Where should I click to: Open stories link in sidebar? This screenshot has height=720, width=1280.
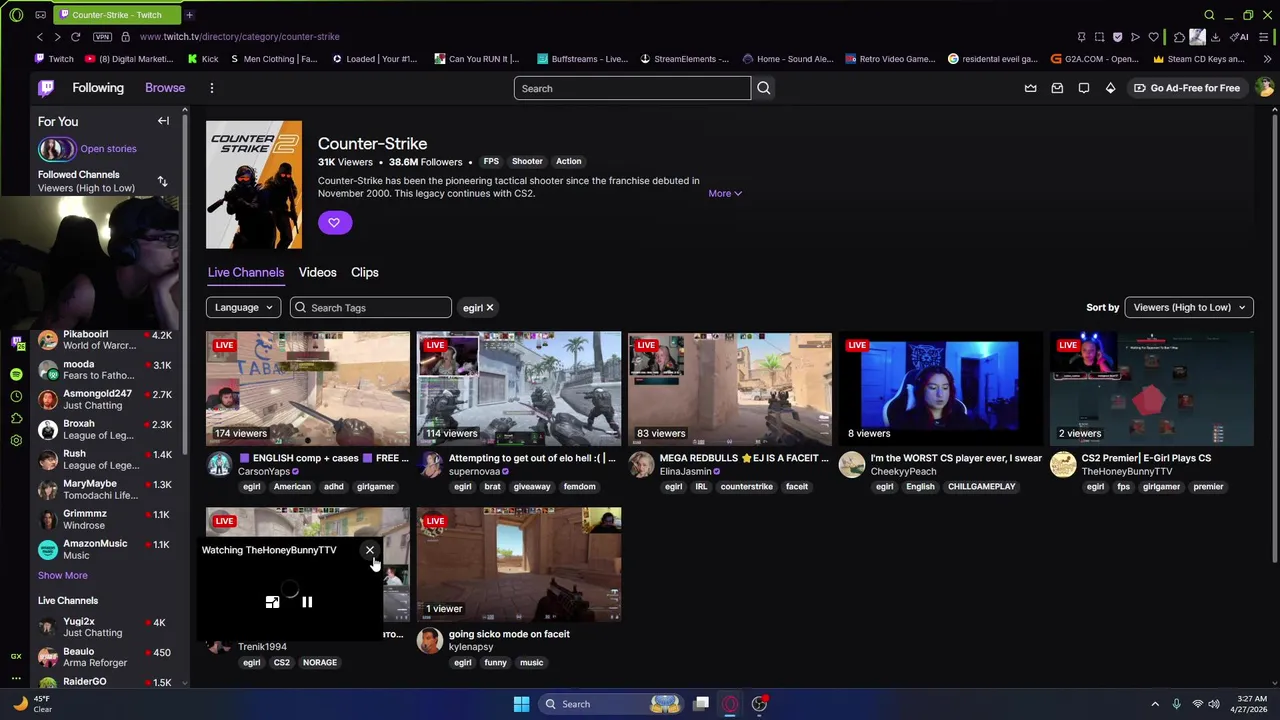coord(108,149)
